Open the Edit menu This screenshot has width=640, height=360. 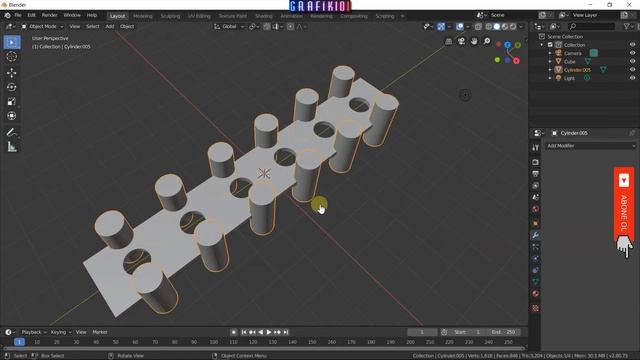coord(31,15)
